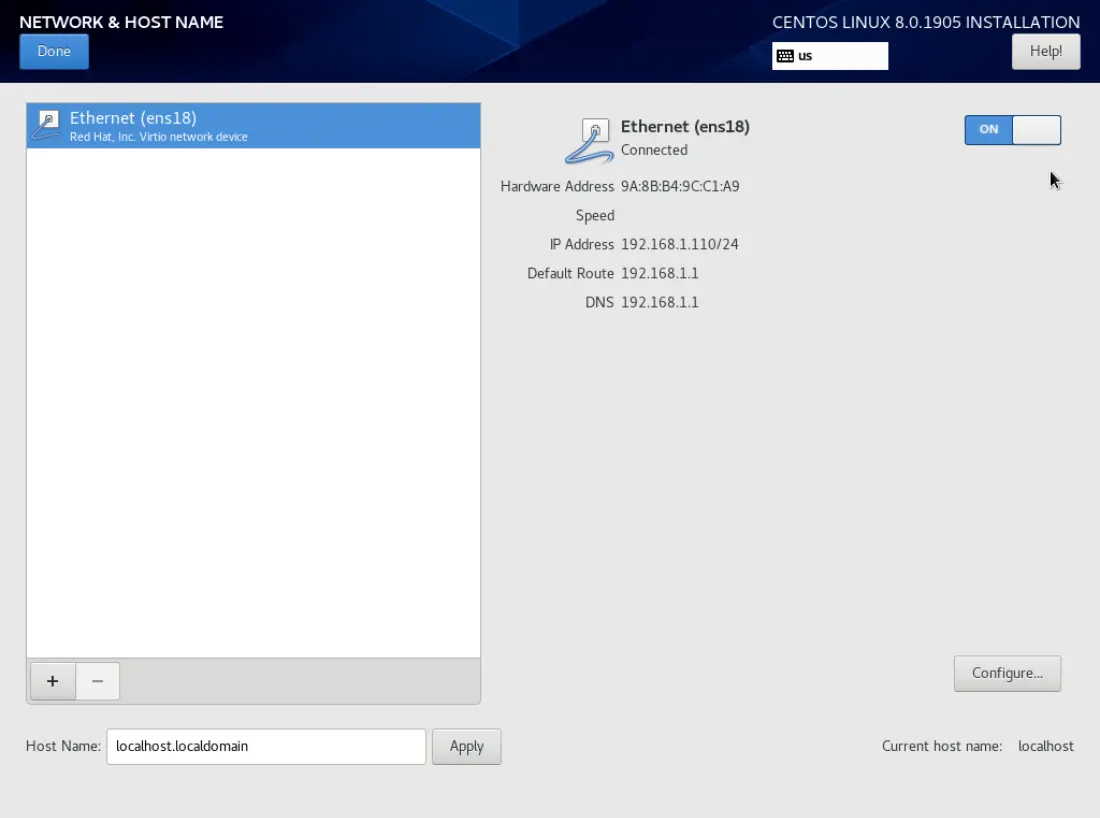Image resolution: width=1100 pixels, height=818 pixels.
Task: Open the Help! button
Action: click(x=1045, y=51)
